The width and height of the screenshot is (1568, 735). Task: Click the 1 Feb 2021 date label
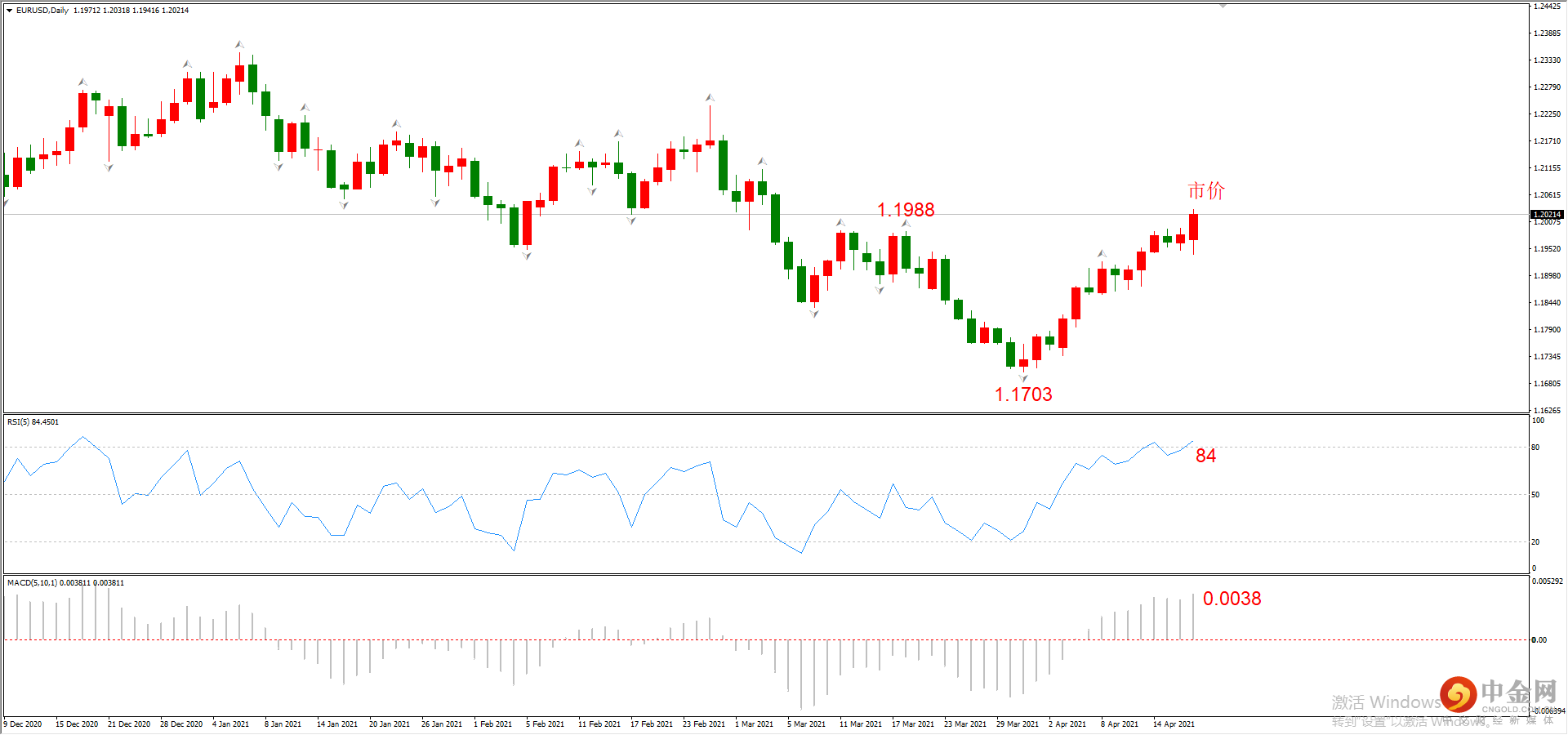coord(492,724)
